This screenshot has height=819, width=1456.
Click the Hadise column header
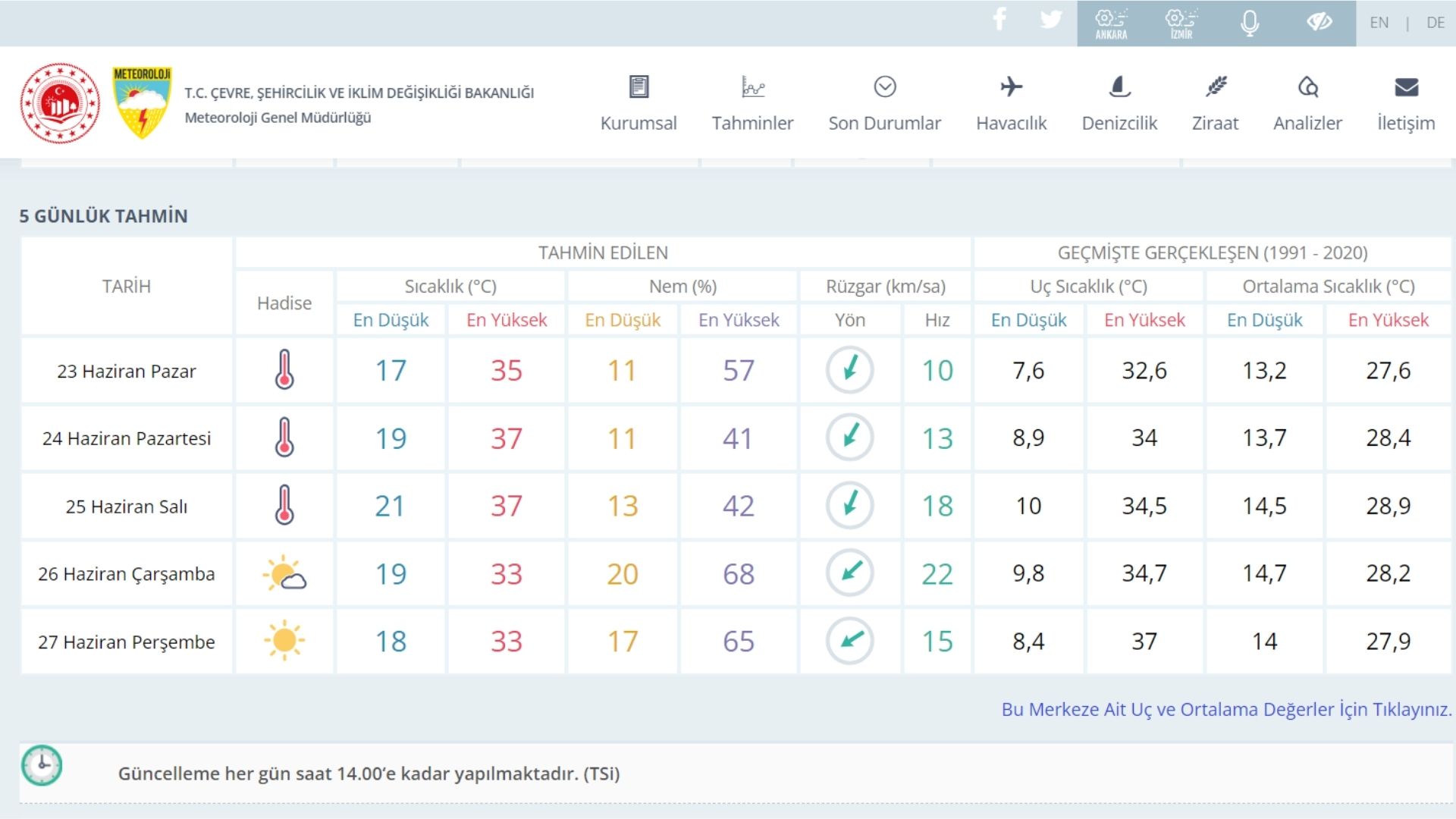[x=284, y=303]
